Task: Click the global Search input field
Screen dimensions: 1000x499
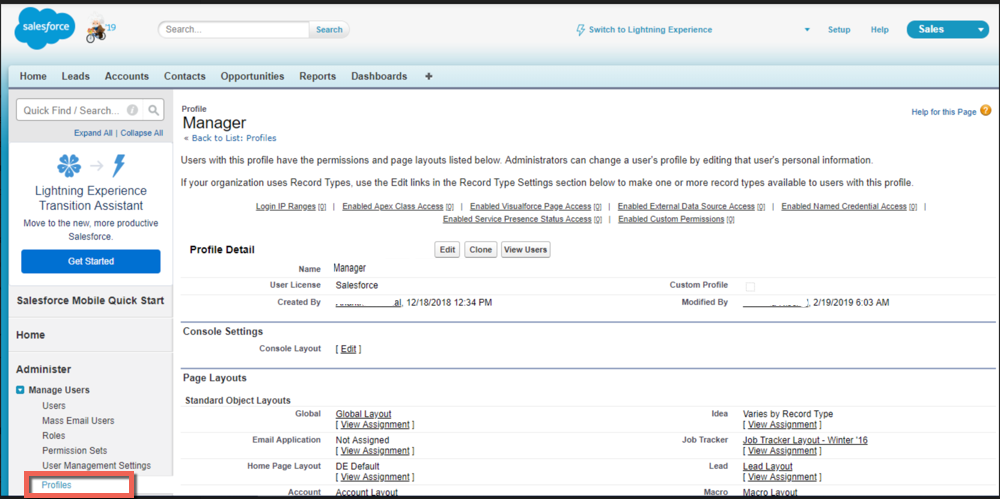Action: pos(234,29)
